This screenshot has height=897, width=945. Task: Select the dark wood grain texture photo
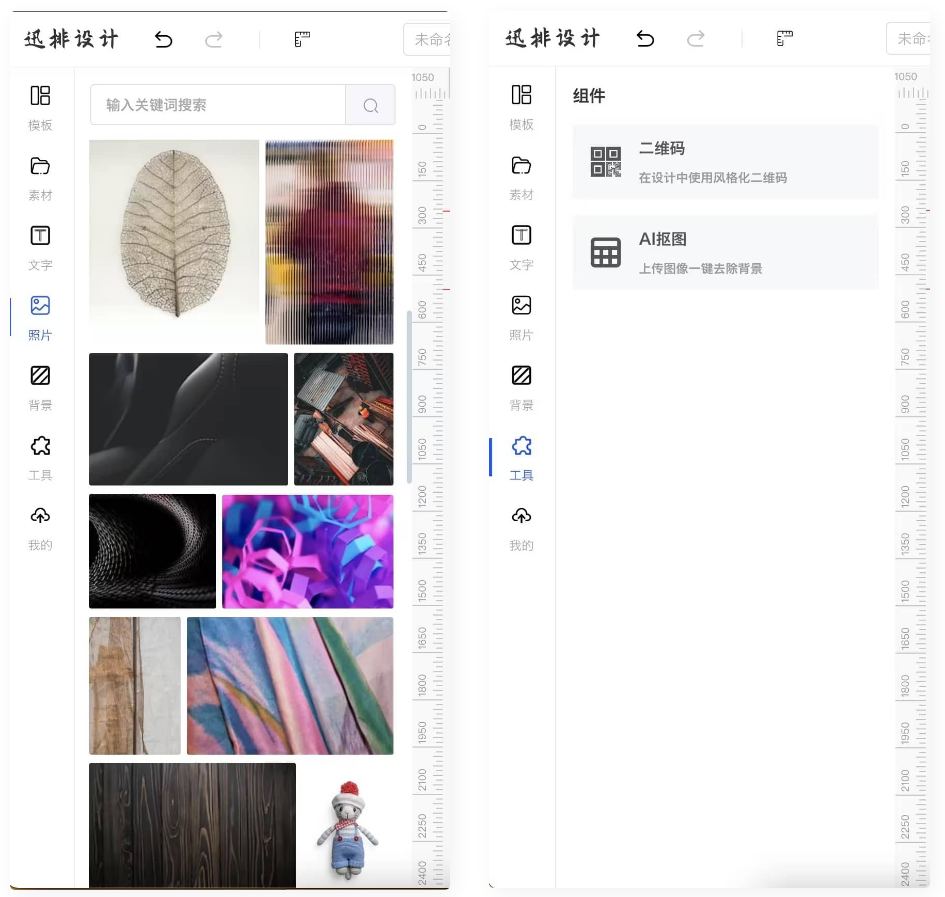(192, 825)
